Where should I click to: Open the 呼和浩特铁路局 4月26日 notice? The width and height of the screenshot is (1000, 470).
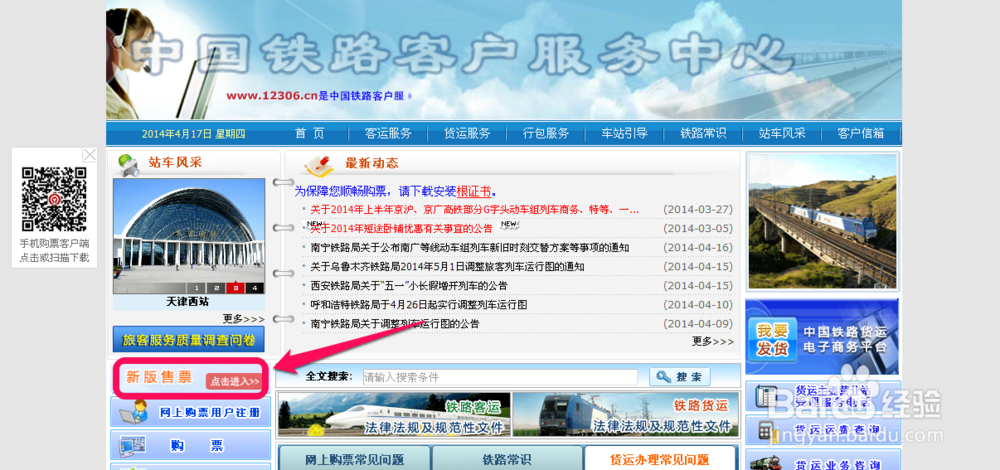(419, 305)
